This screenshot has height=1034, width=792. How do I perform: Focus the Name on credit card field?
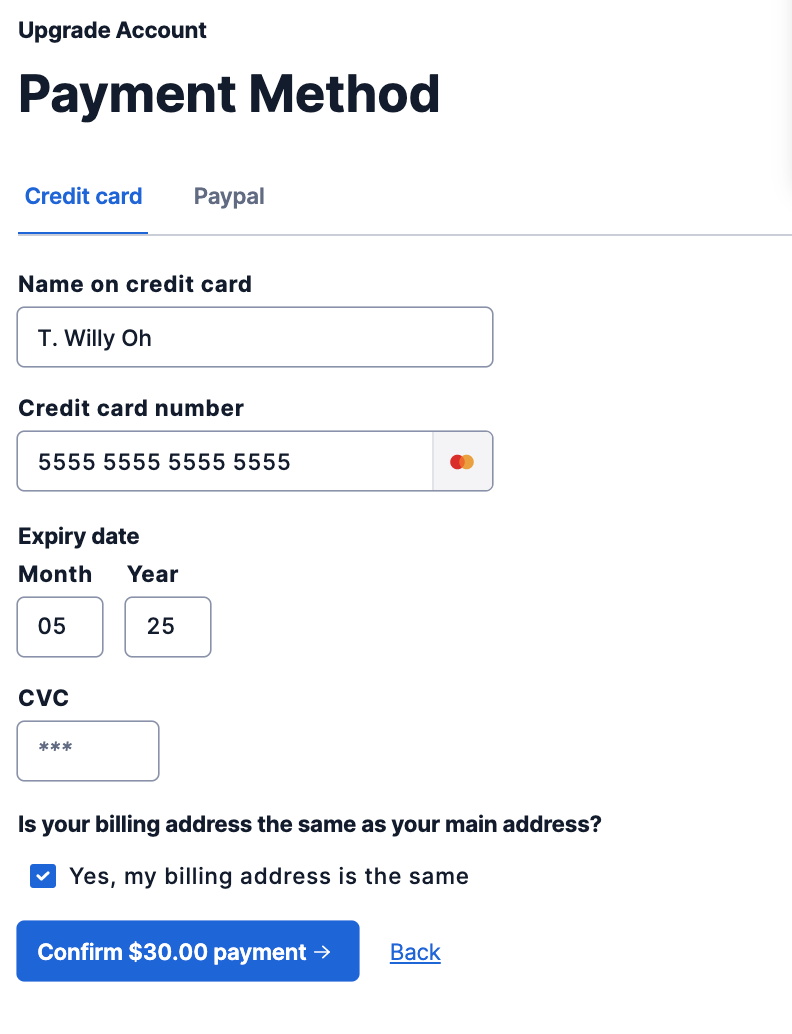tap(255, 337)
